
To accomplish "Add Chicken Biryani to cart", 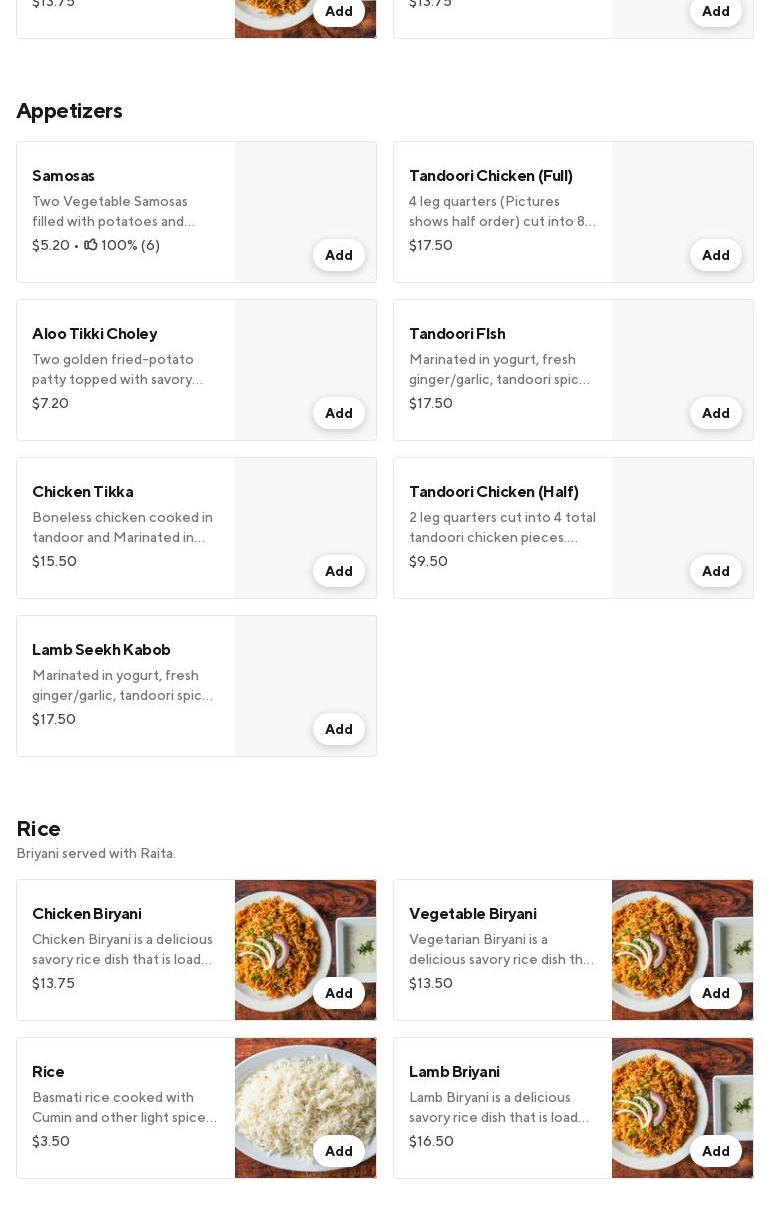I will click(339, 993).
